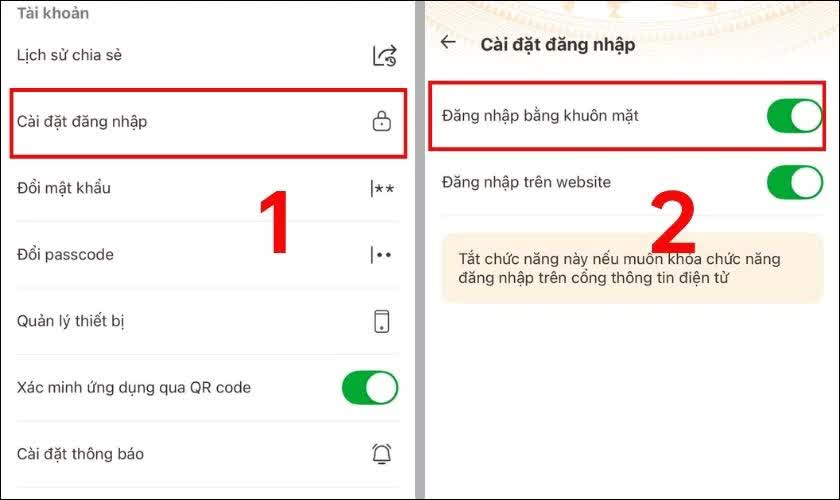The height and width of the screenshot is (500, 840).
Task: Tap the bell icon for Cài đặt thông báo
Action: (381, 454)
